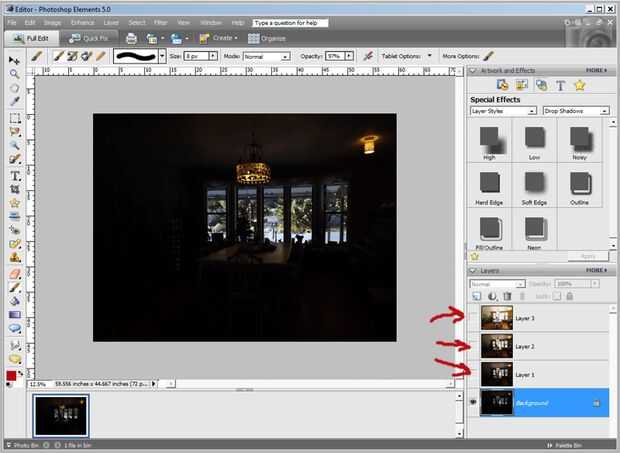This screenshot has height=453, width=620.
Task: Select the Custom Shape tool
Action: point(15,328)
